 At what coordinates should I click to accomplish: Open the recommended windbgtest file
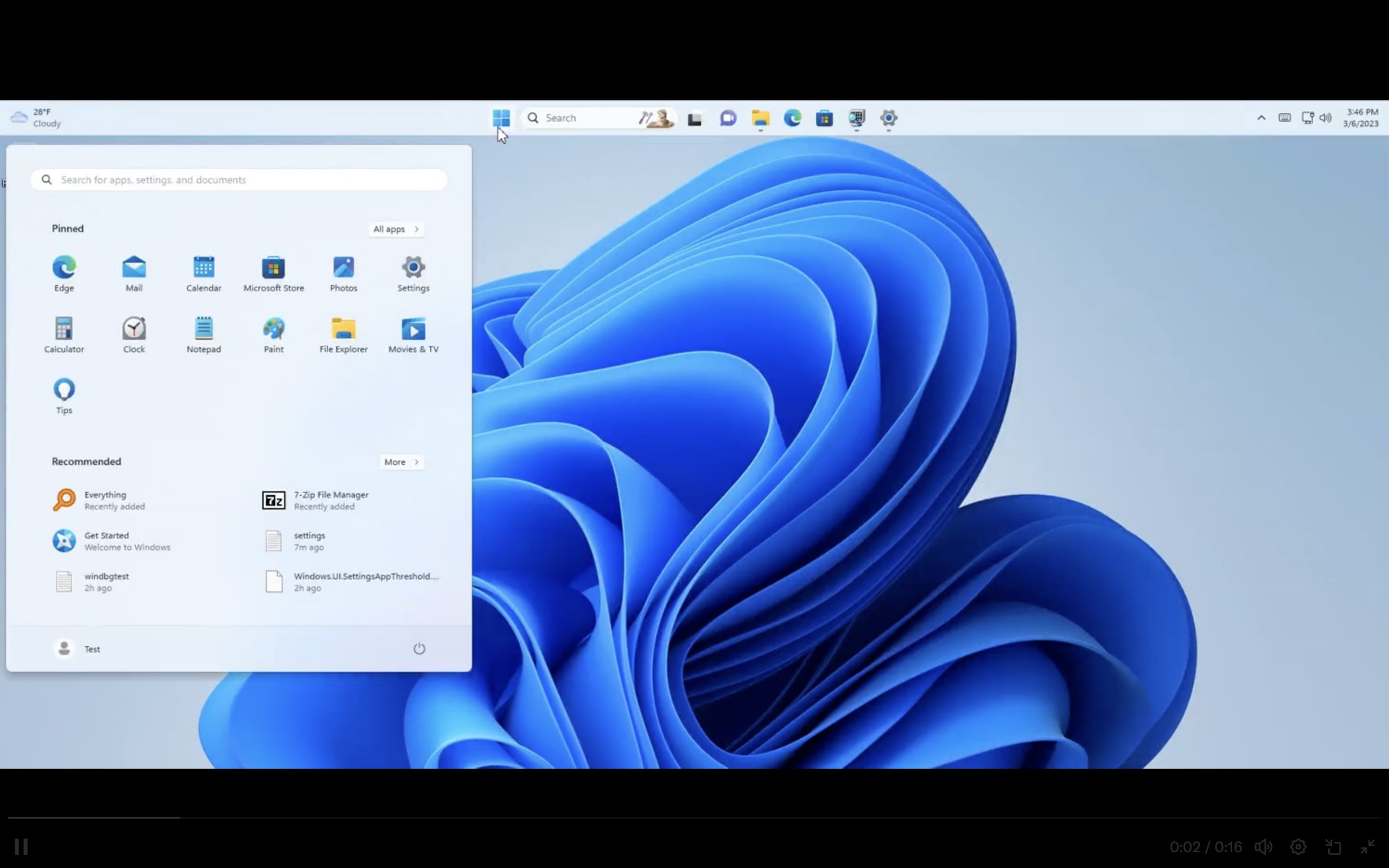[106, 582]
